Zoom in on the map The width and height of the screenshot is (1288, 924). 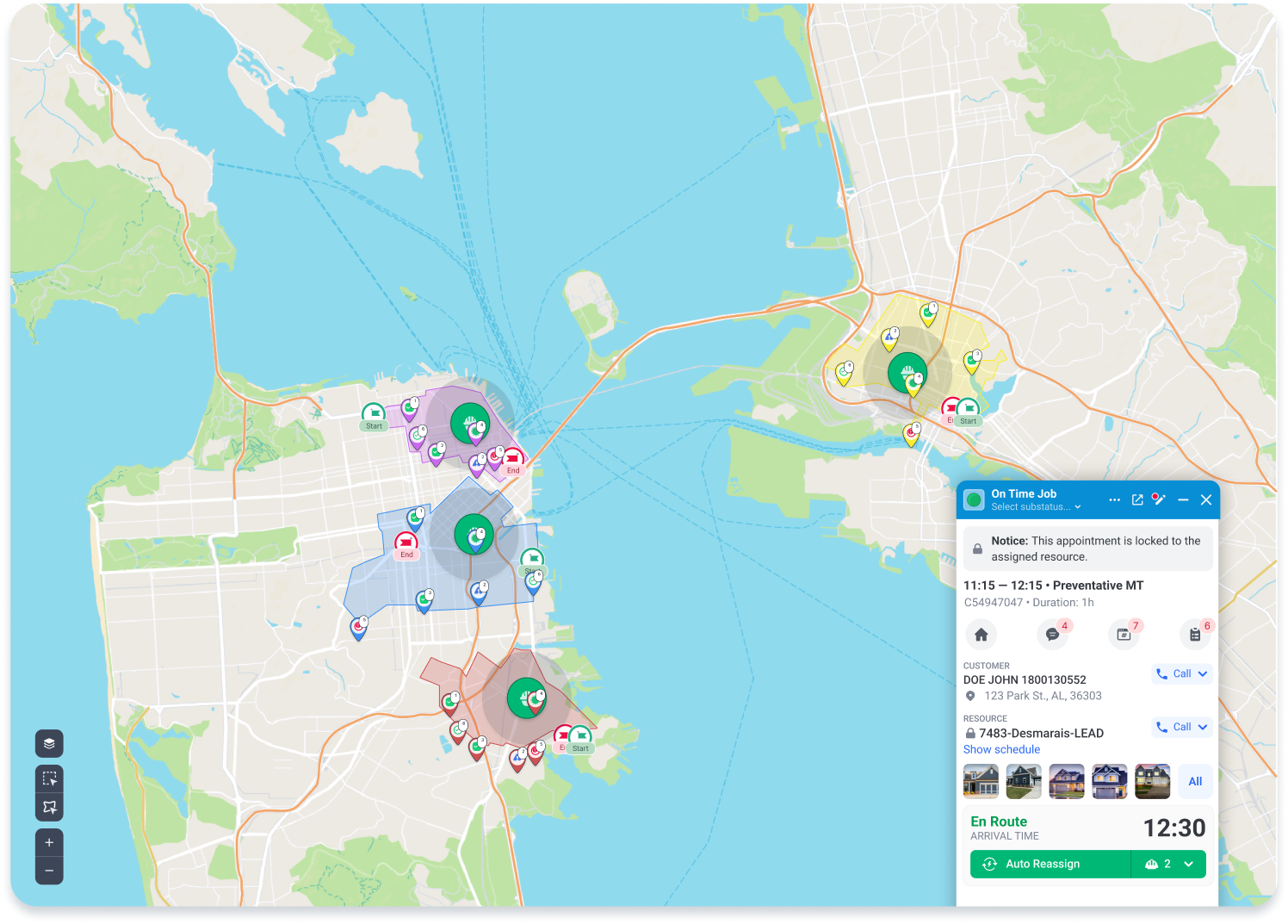tap(49, 841)
